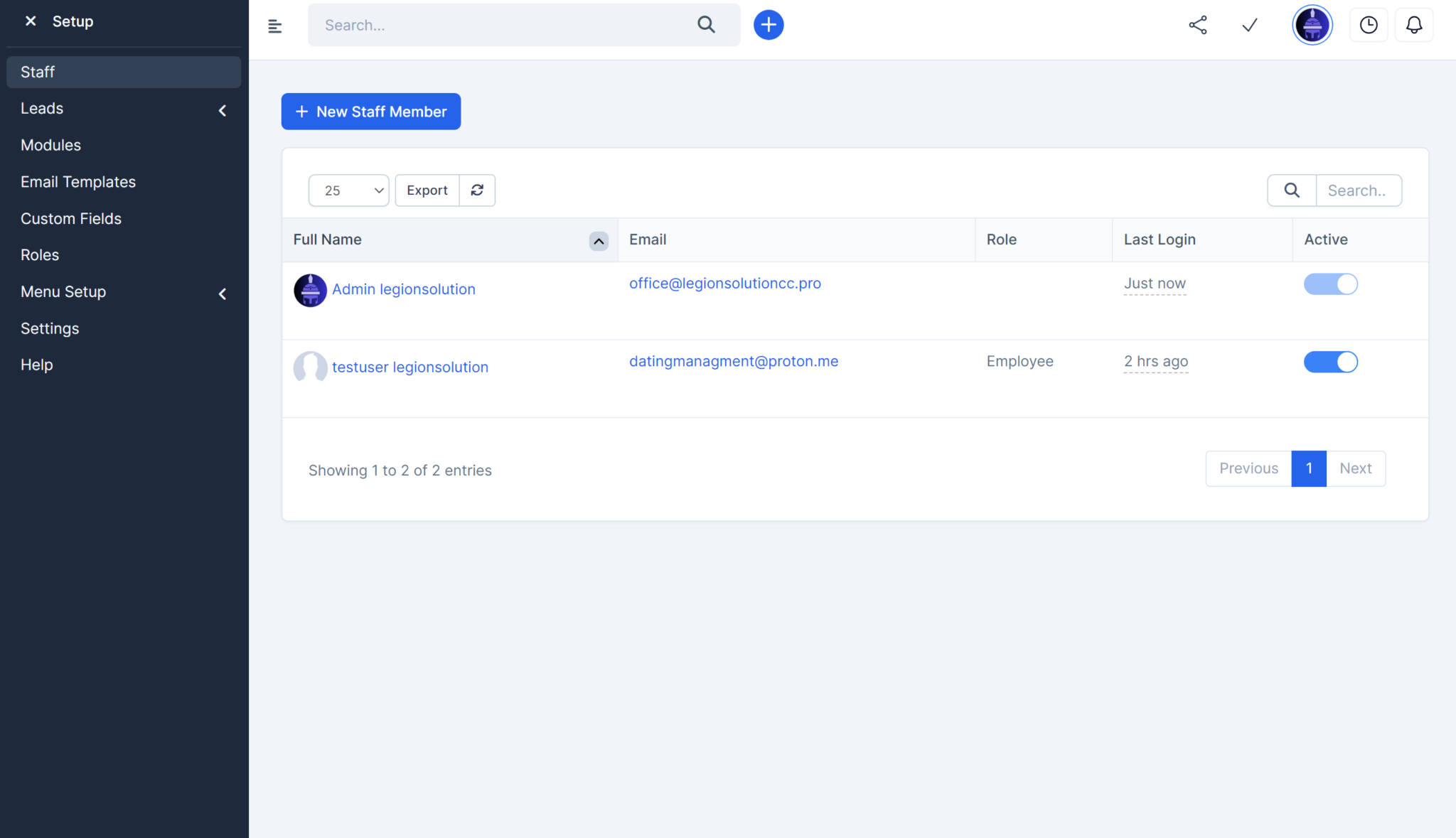Refresh the staff table

coord(477,190)
